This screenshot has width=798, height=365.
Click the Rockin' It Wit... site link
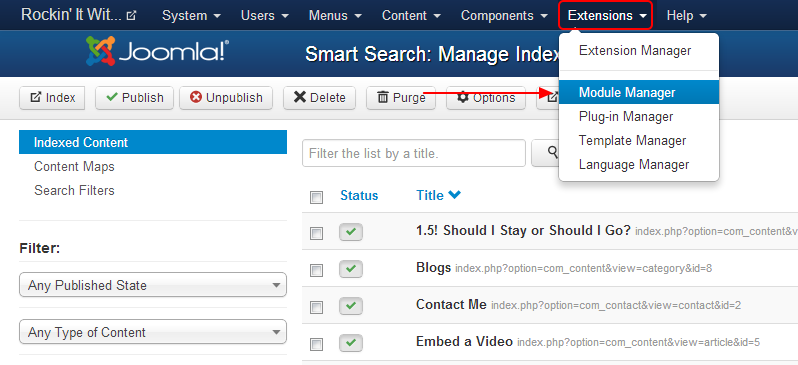click(71, 15)
